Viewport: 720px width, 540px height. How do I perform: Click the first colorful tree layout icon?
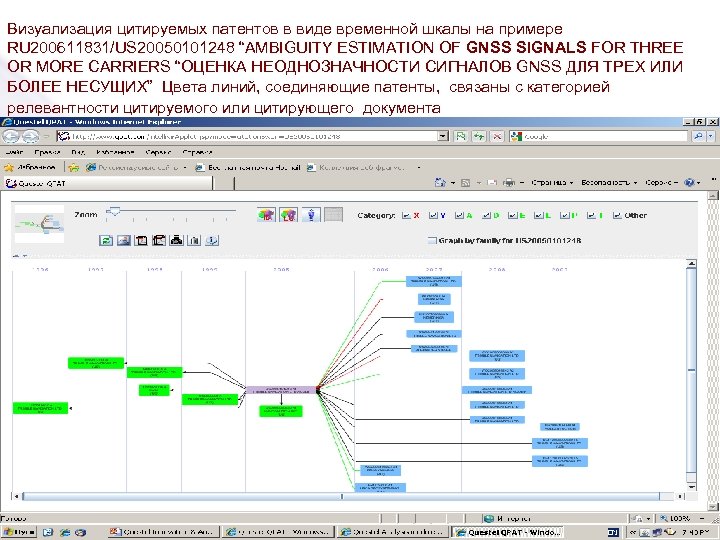click(x=266, y=214)
